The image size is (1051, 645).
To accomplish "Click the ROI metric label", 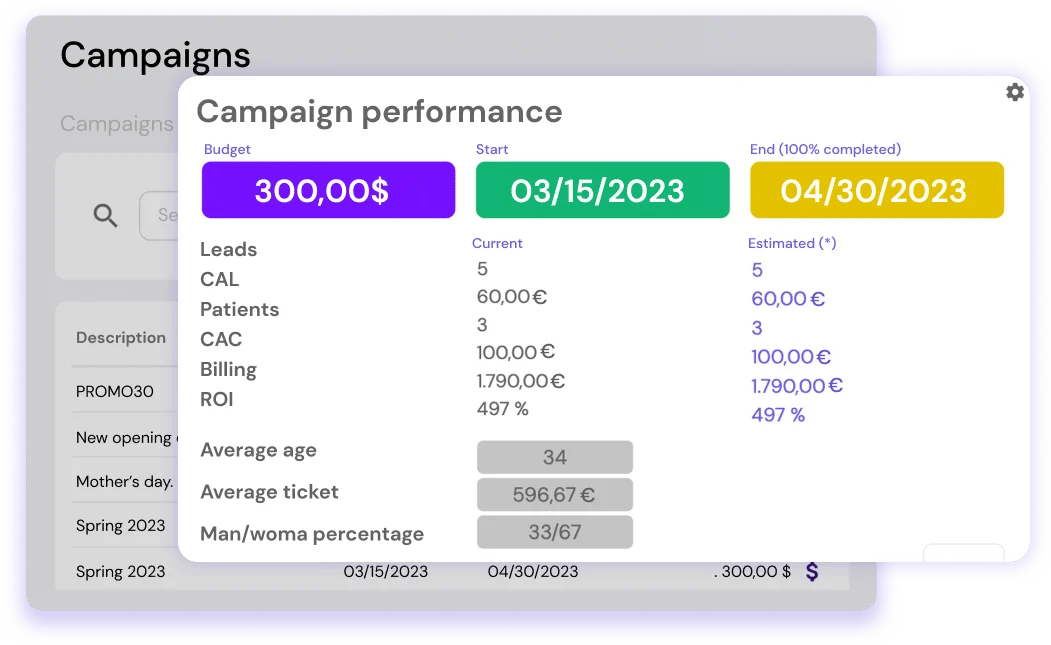I will coord(218,399).
